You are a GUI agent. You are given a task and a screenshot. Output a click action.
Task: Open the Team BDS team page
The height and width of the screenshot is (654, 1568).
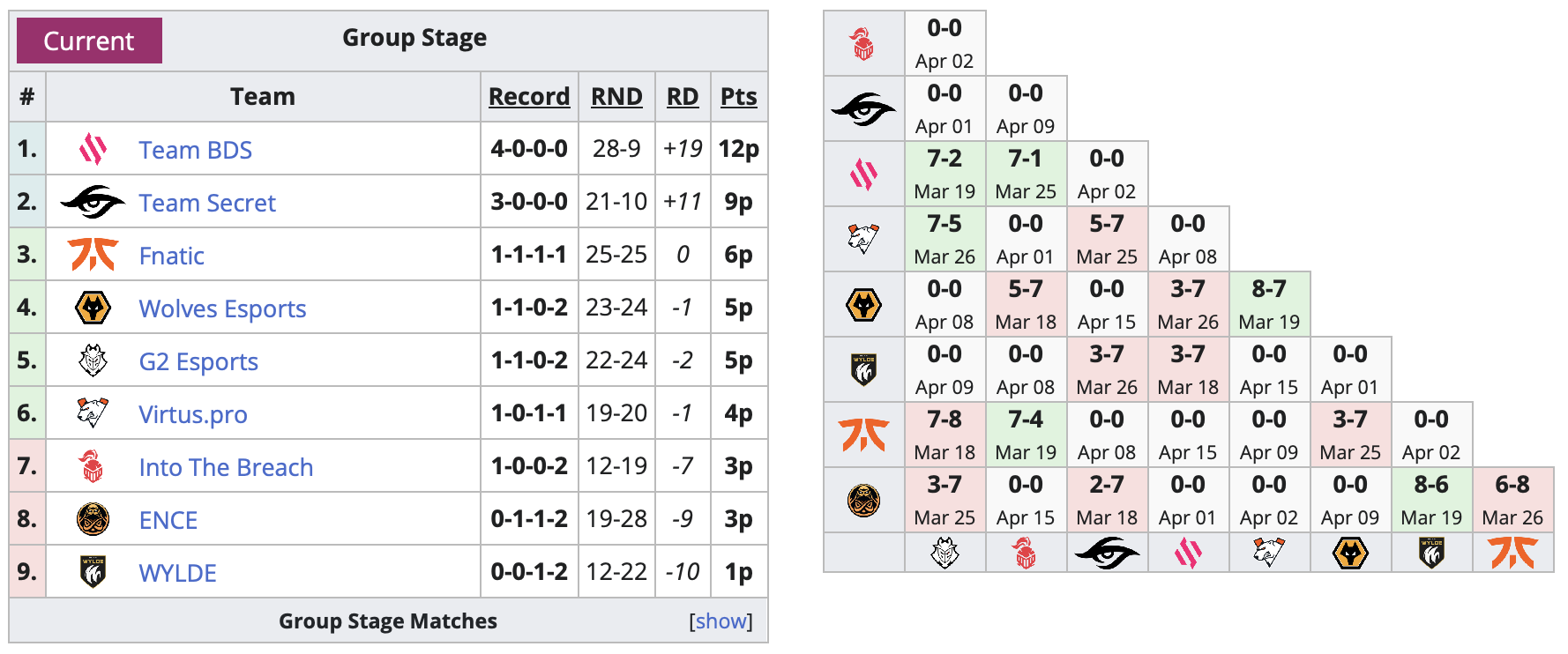pyautogui.click(x=195, y=149)
